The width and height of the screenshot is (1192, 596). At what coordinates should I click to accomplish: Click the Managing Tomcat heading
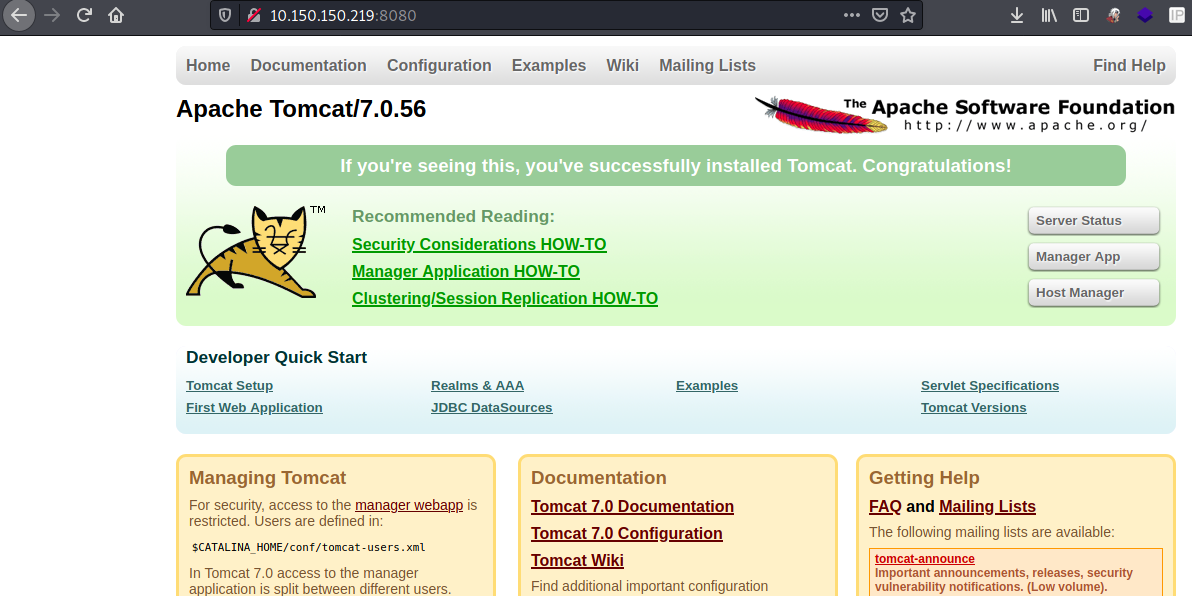coord(268,477)
